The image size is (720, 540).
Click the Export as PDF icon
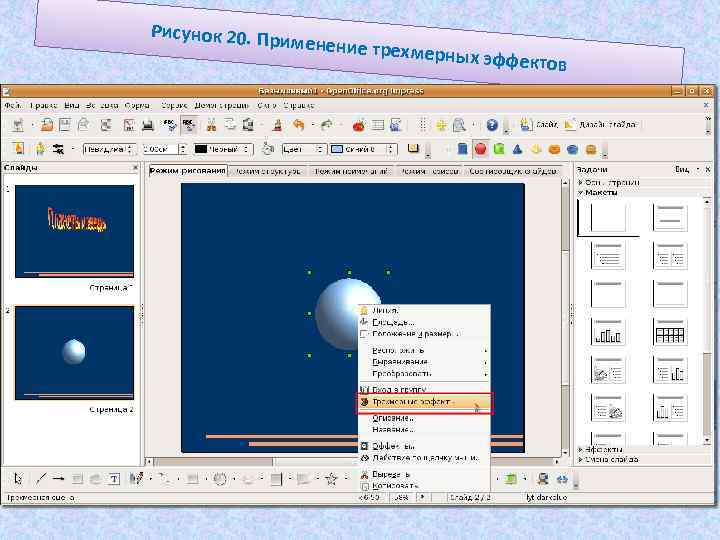[129, 125]
